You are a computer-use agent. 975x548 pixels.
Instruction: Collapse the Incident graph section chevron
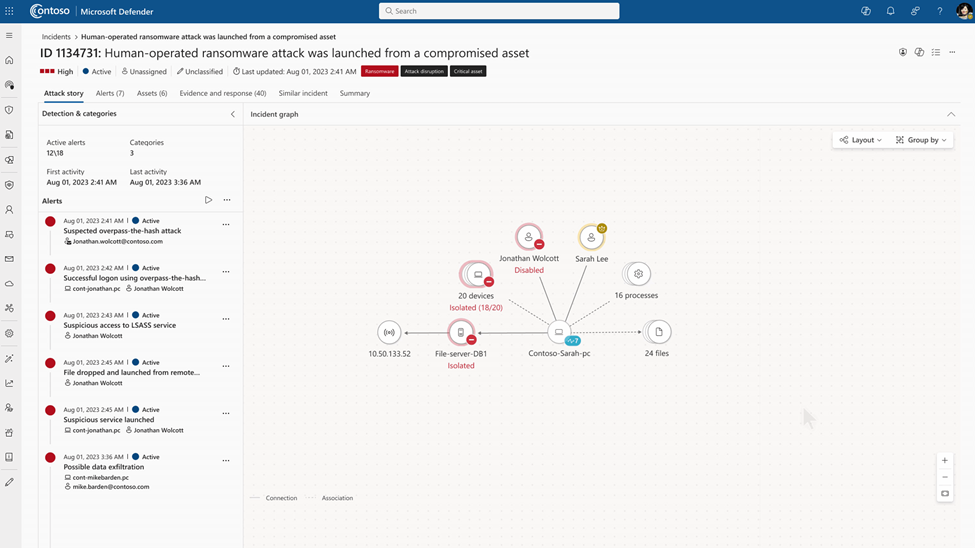951,114
